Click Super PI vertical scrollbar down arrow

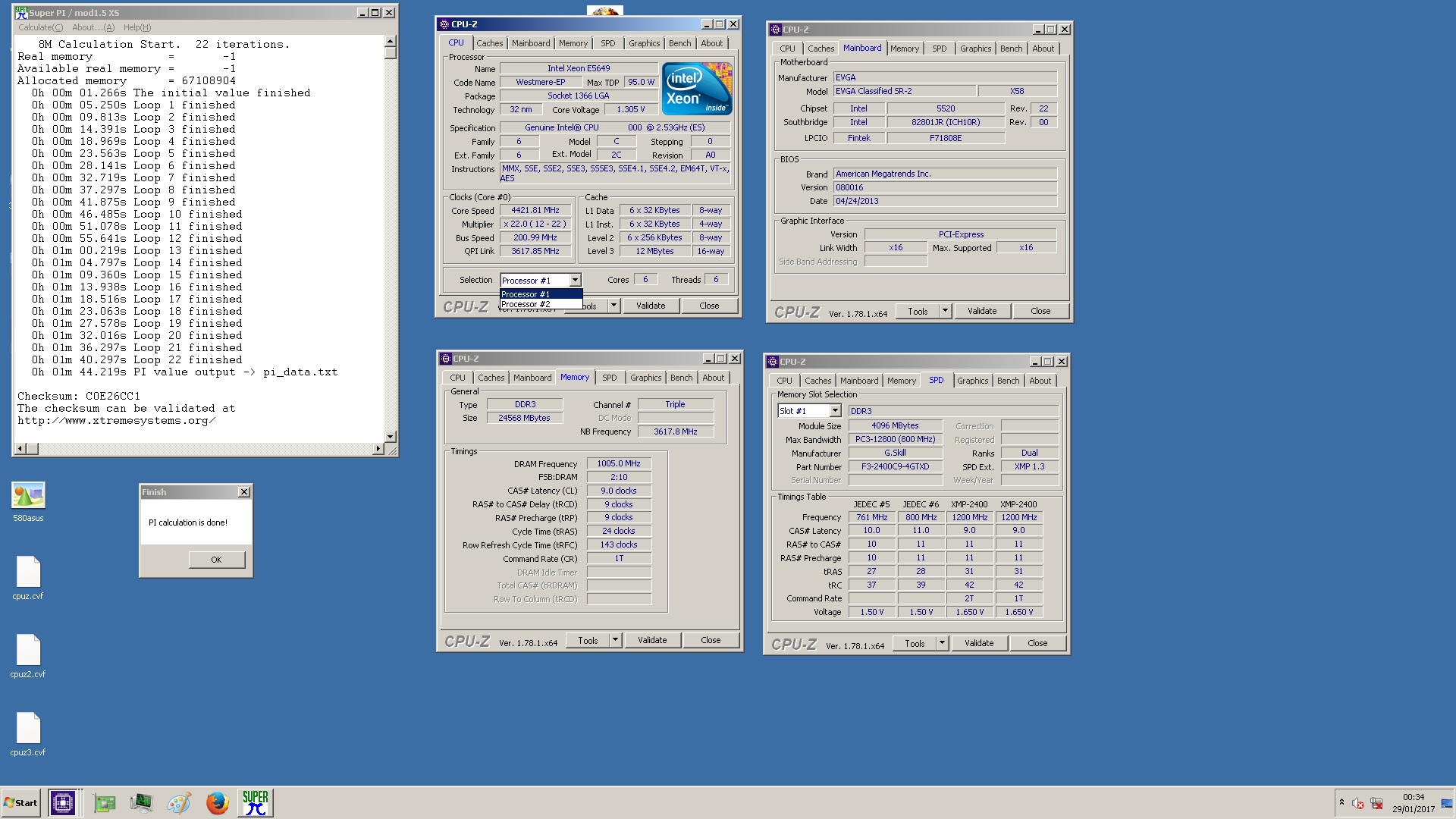pos(391,437)
